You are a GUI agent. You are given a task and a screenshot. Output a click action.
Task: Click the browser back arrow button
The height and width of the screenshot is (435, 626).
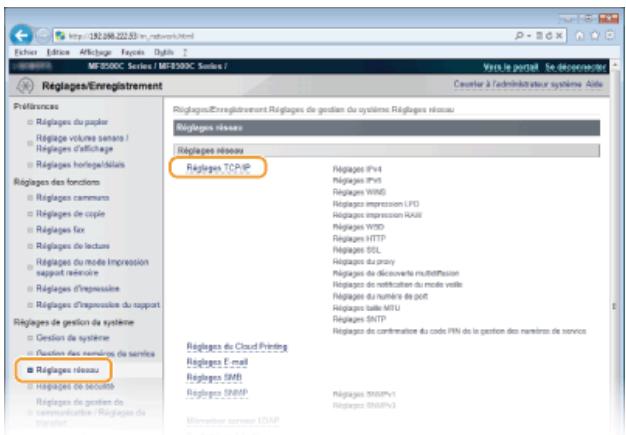[x=21, y=36]
